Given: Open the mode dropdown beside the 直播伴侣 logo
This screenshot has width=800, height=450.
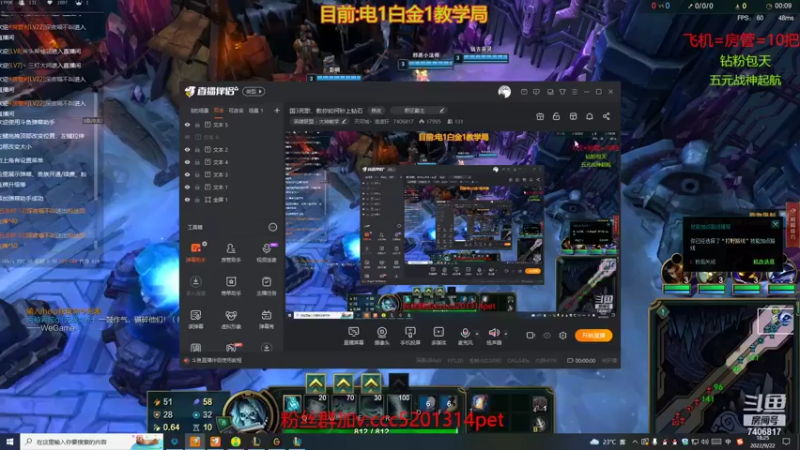Looking at the screenshot, I should pyautogui.click(x=254, y=91).
